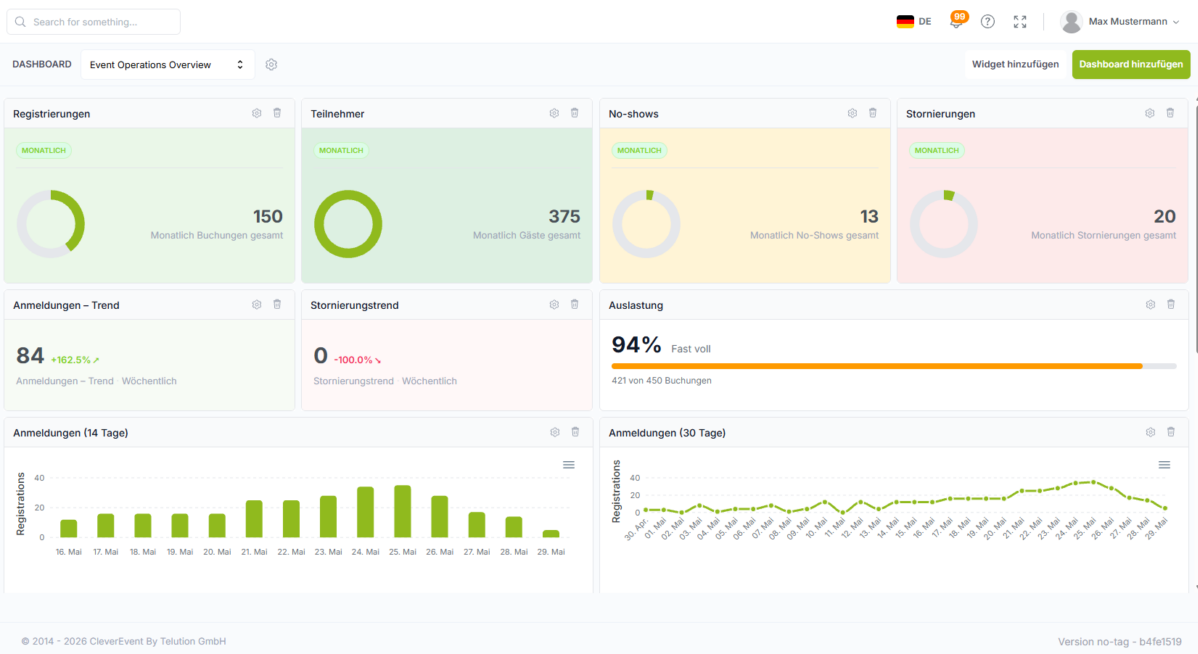Click the Teilnehmer full donut chart
This screenshot has width=1198, height=654.
point(348,224)
